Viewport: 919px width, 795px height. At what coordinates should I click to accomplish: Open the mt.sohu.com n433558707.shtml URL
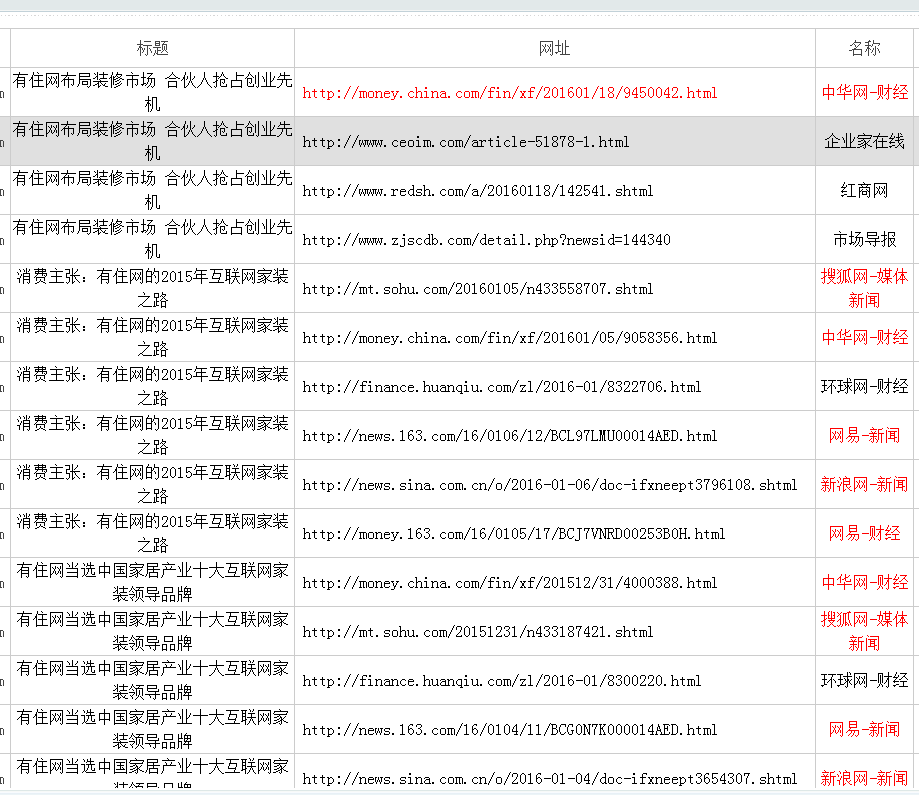[x=478, y=289]
